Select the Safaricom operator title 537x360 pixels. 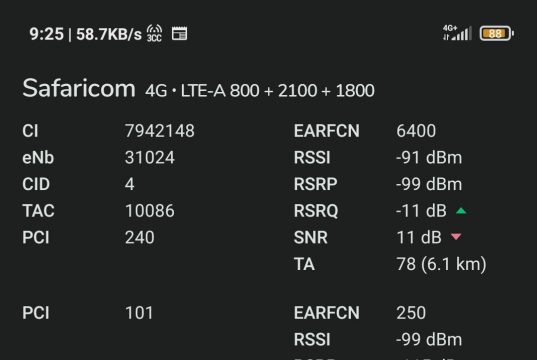(x=79, y=88)
